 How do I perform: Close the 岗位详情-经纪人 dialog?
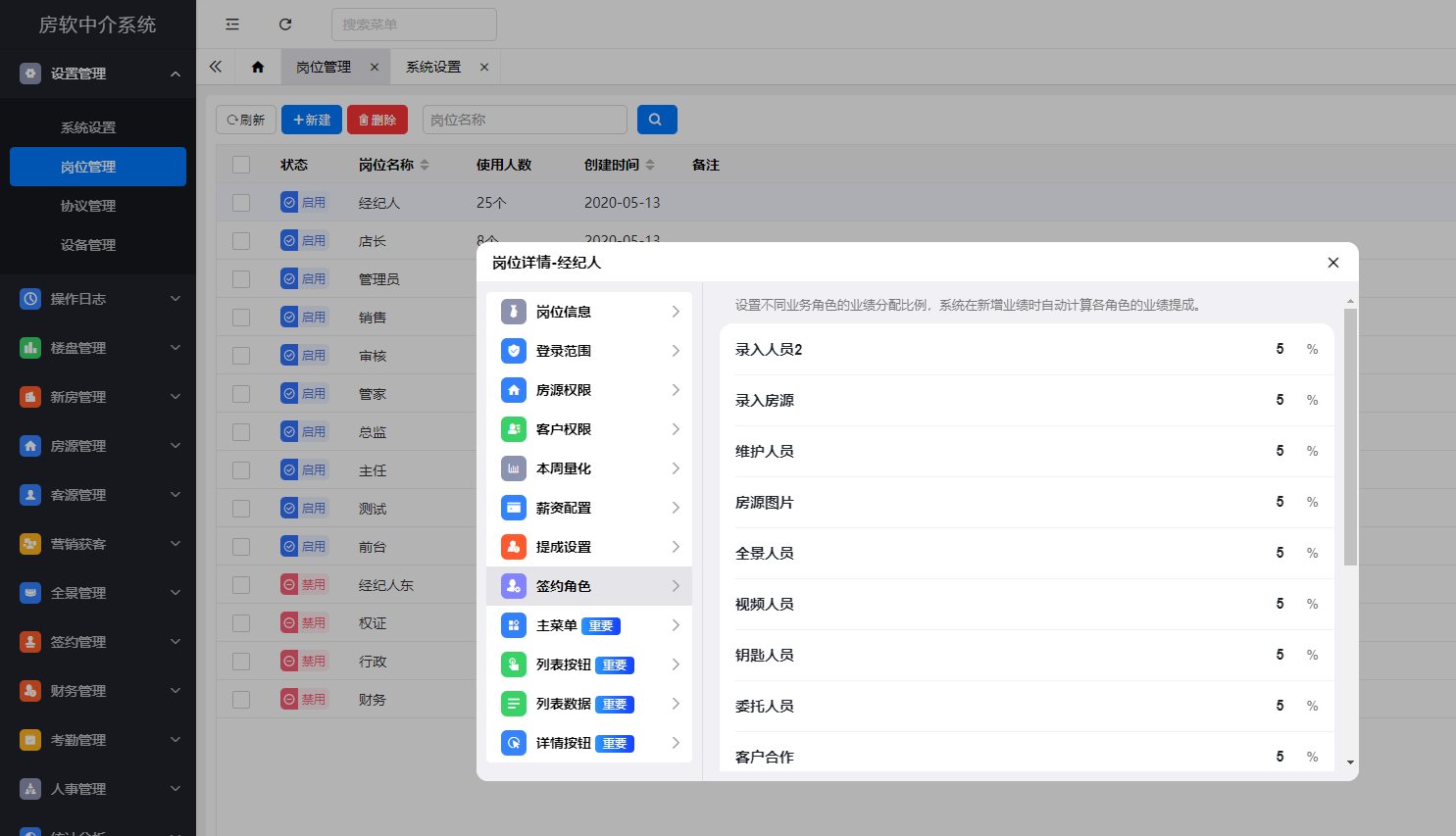click(1333, 263)
